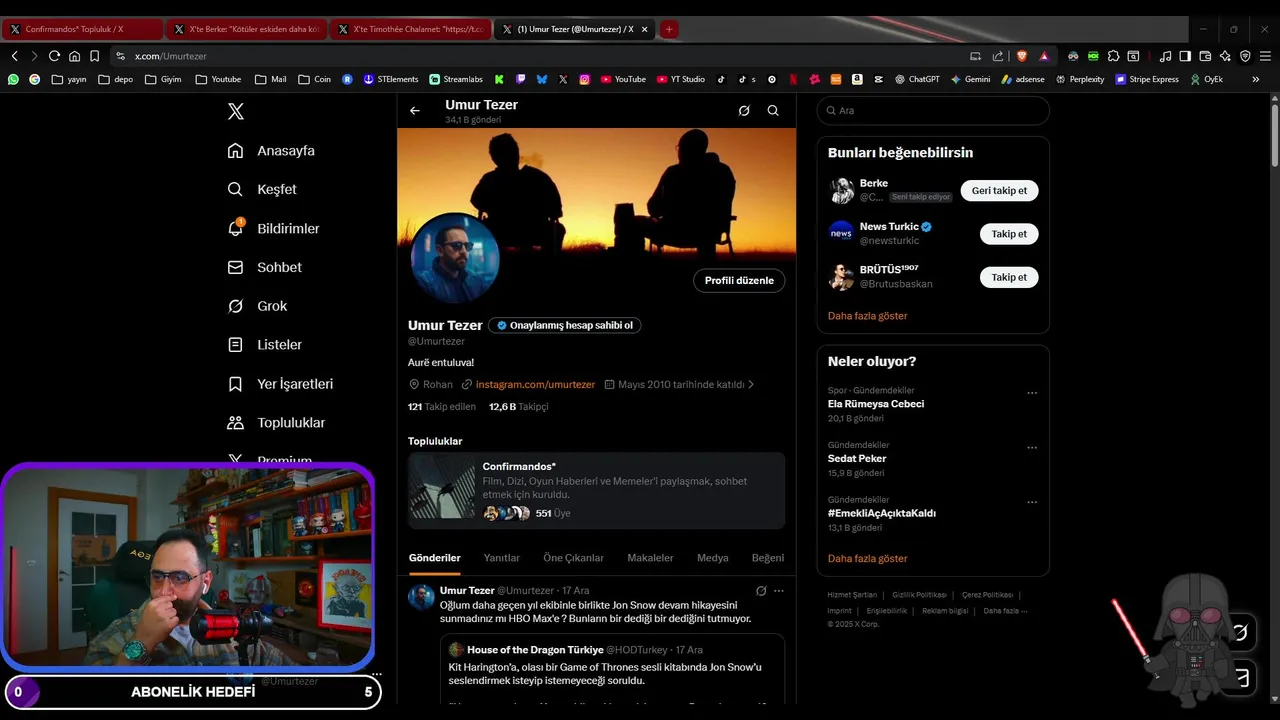Show more bookmarks with the chevron

(1256, 79)
